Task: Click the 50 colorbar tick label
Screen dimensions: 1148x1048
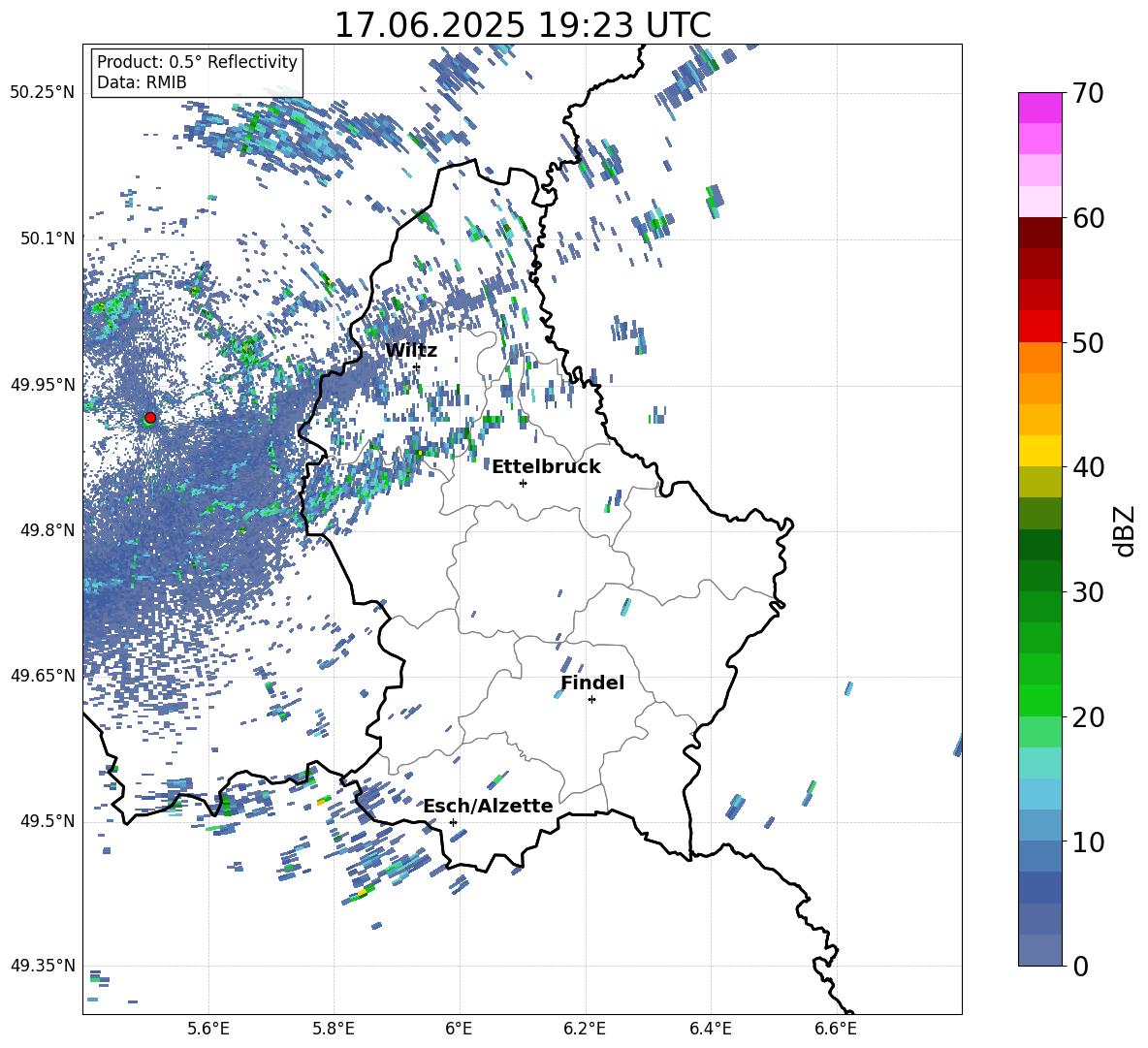Action: pyautogui.click(x=1088, y=343)
